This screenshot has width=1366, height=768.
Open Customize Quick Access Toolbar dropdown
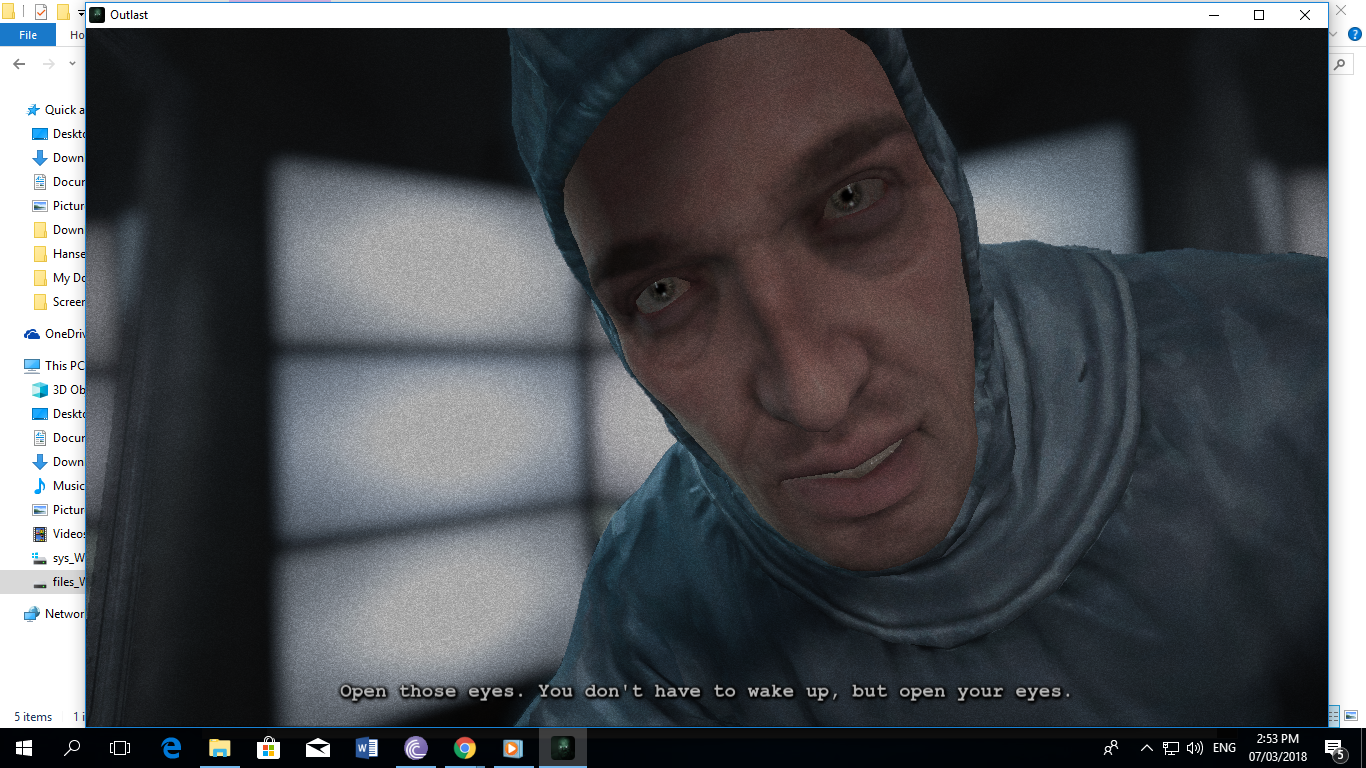[81, 13]
